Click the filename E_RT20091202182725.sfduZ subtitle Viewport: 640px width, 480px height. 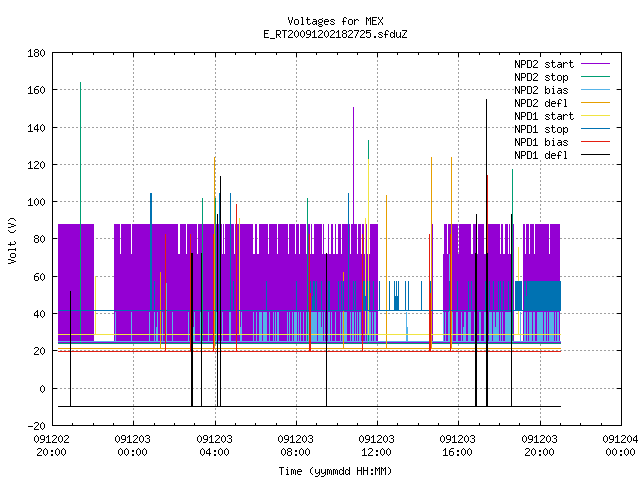pyautogui.click(x=335, y=34)
